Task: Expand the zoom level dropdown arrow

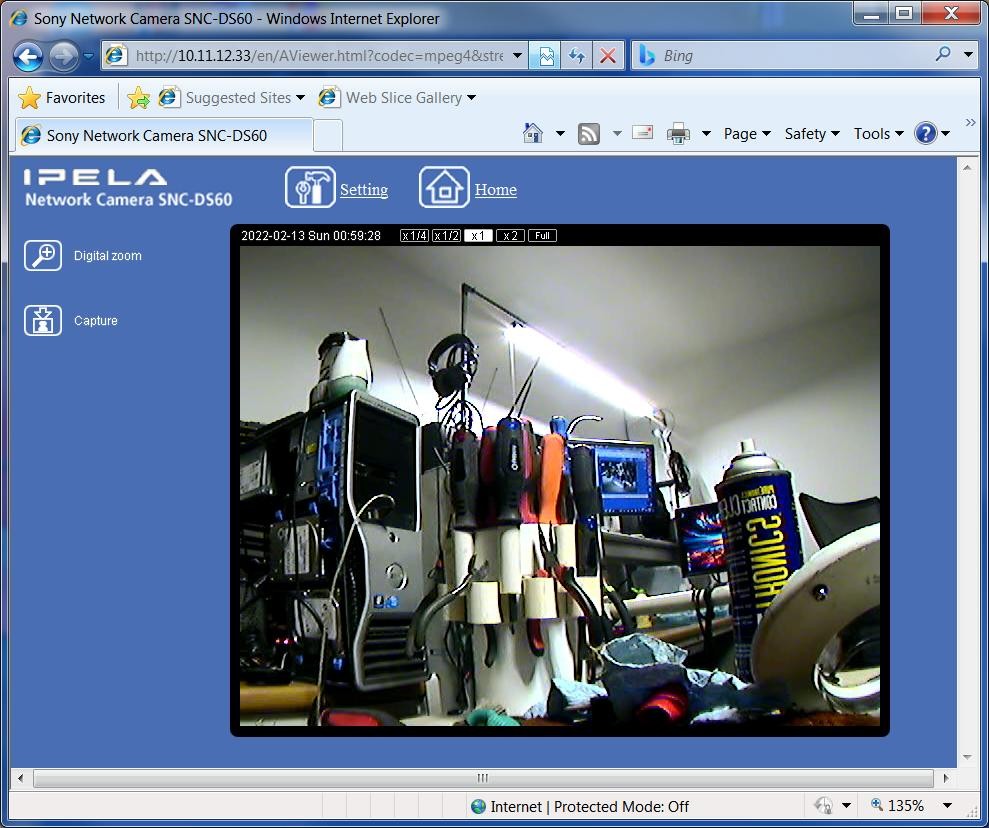Action: (x=947, y=806)
